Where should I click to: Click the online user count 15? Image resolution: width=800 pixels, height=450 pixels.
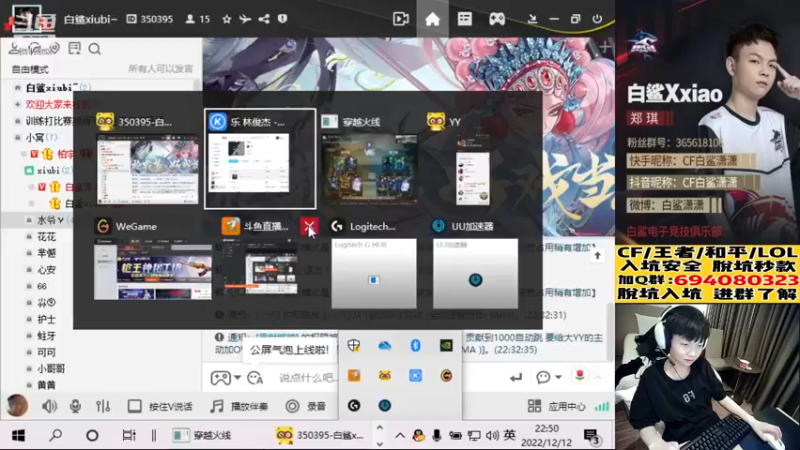[x=198, y=19]
